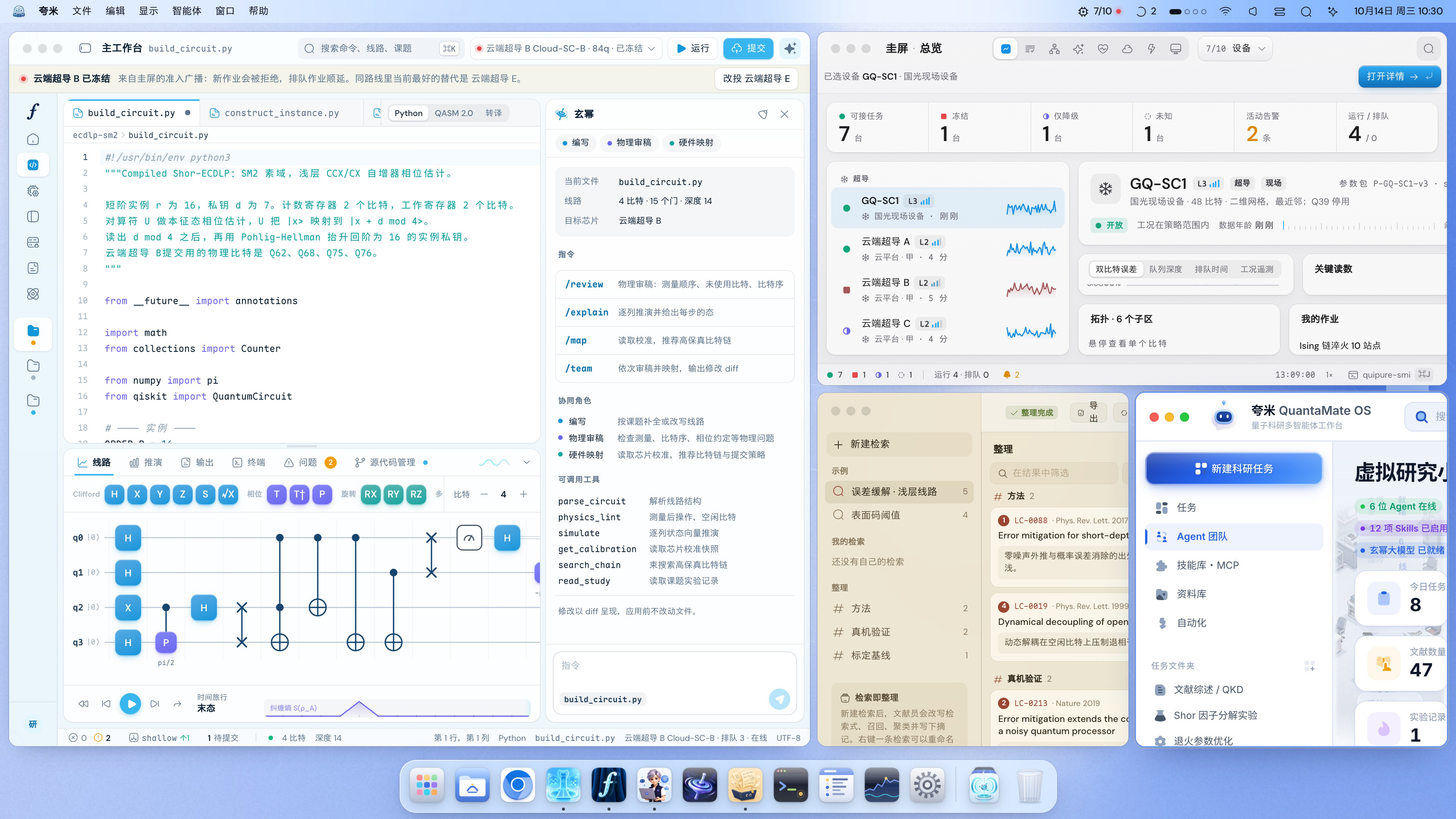This screenshot has width=1456, height=819.
Task: Toggle the 物理审稿 role chip
Action: tap(629, 143)
